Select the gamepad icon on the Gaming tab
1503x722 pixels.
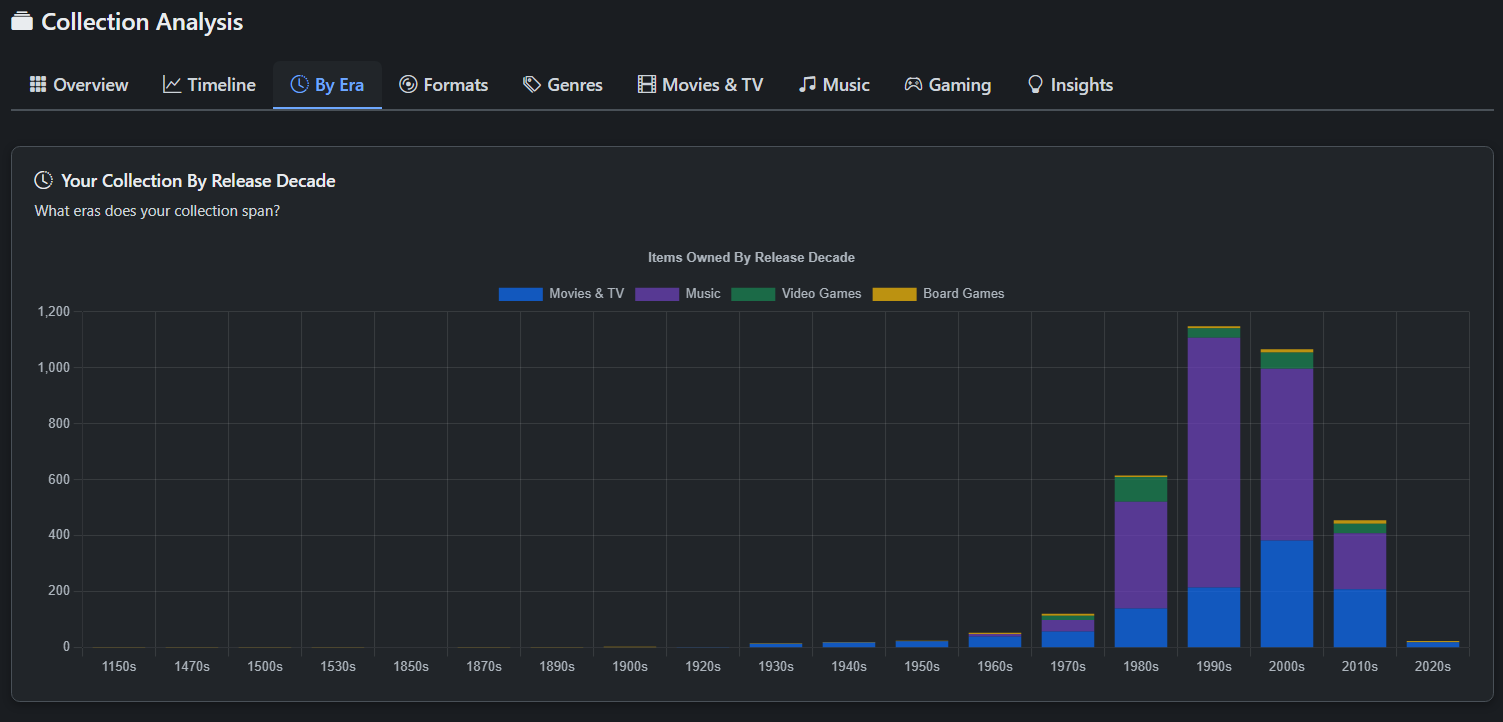[x=913, y=85]
